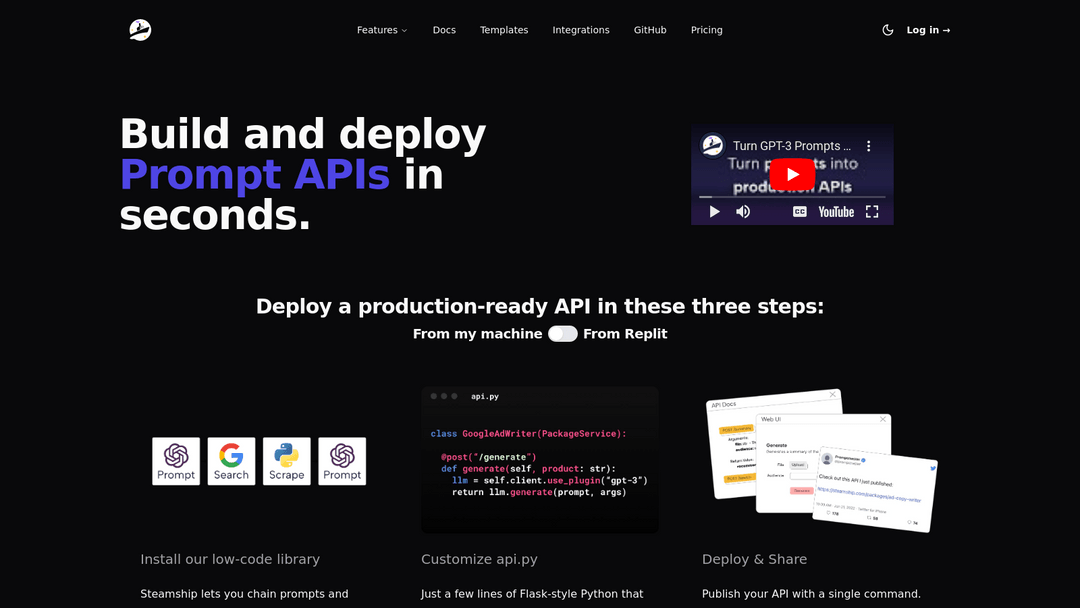Click the 'Prompt APIs' purple headline text
This screenshot has height=608, width=1080.
(x=255, y=174)
